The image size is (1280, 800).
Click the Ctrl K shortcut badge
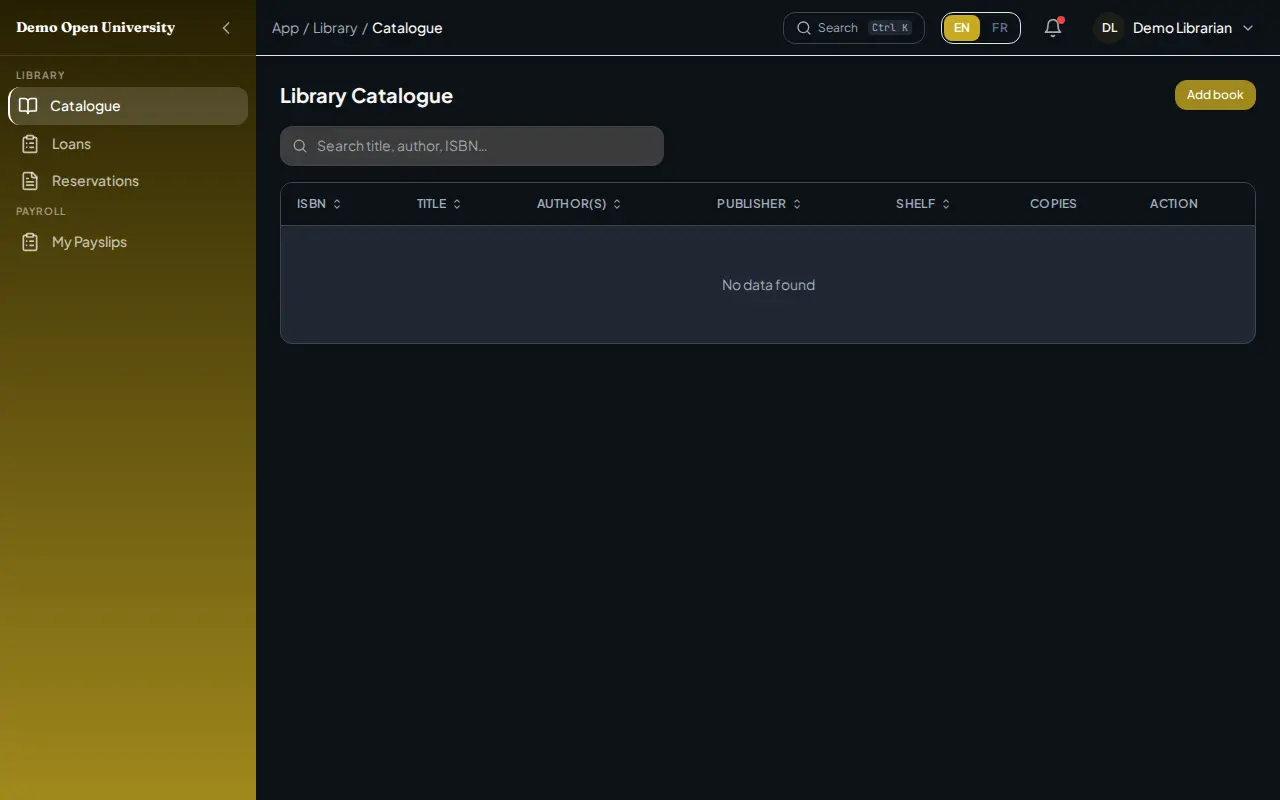coord(890,28)
